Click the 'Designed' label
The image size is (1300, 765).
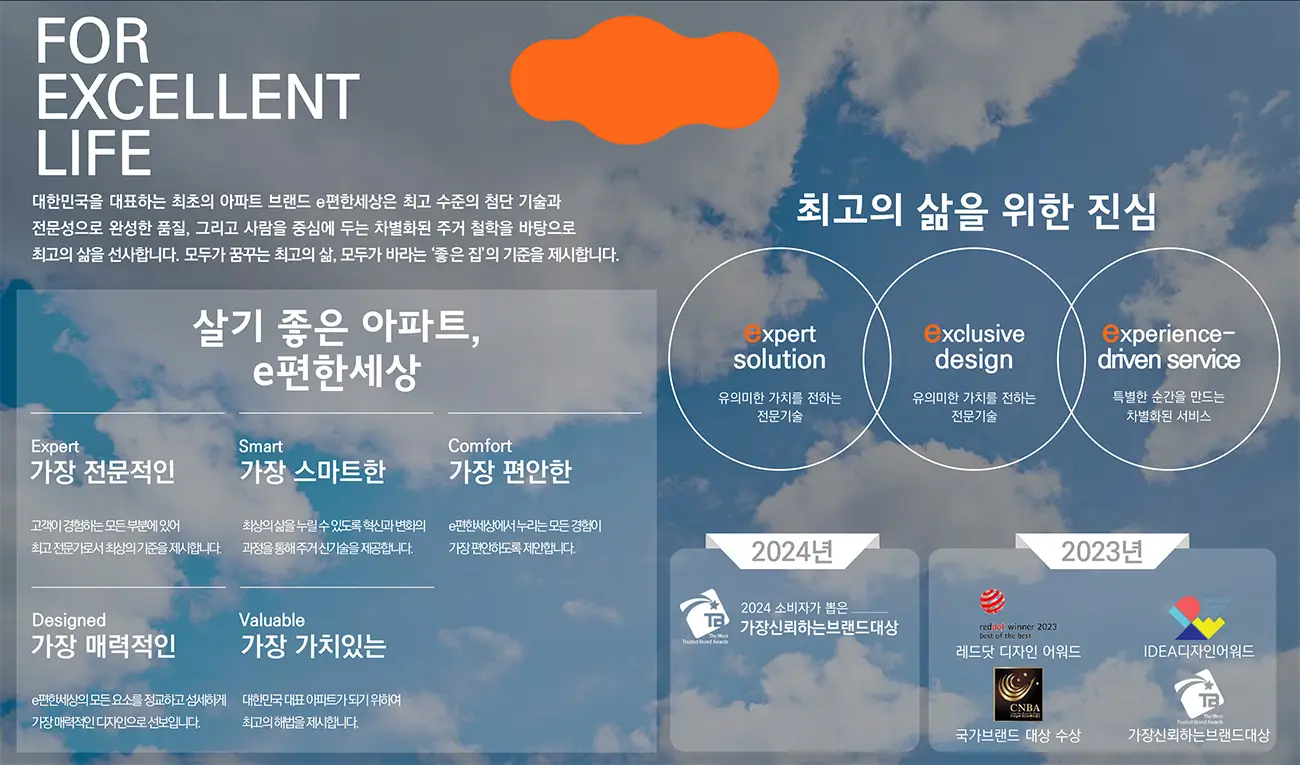point(69,620)
